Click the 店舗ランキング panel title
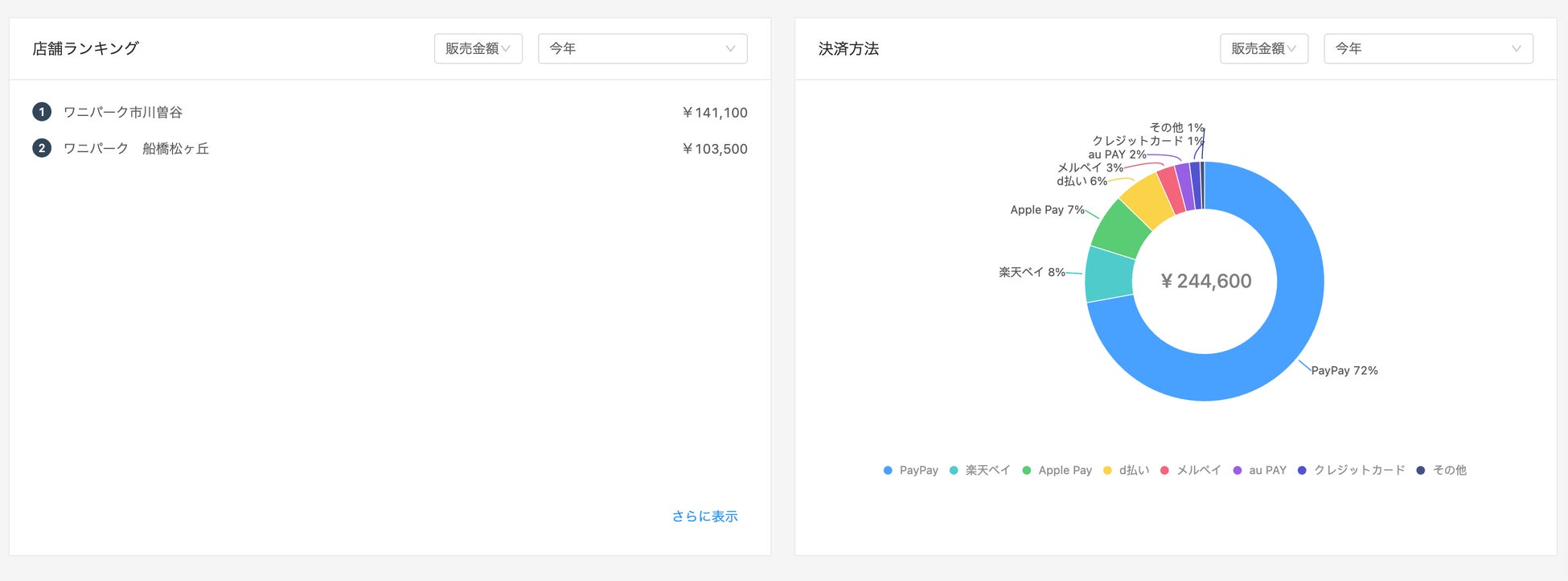The width and height of the screenshot is (1568, 581). coord(85,48)
